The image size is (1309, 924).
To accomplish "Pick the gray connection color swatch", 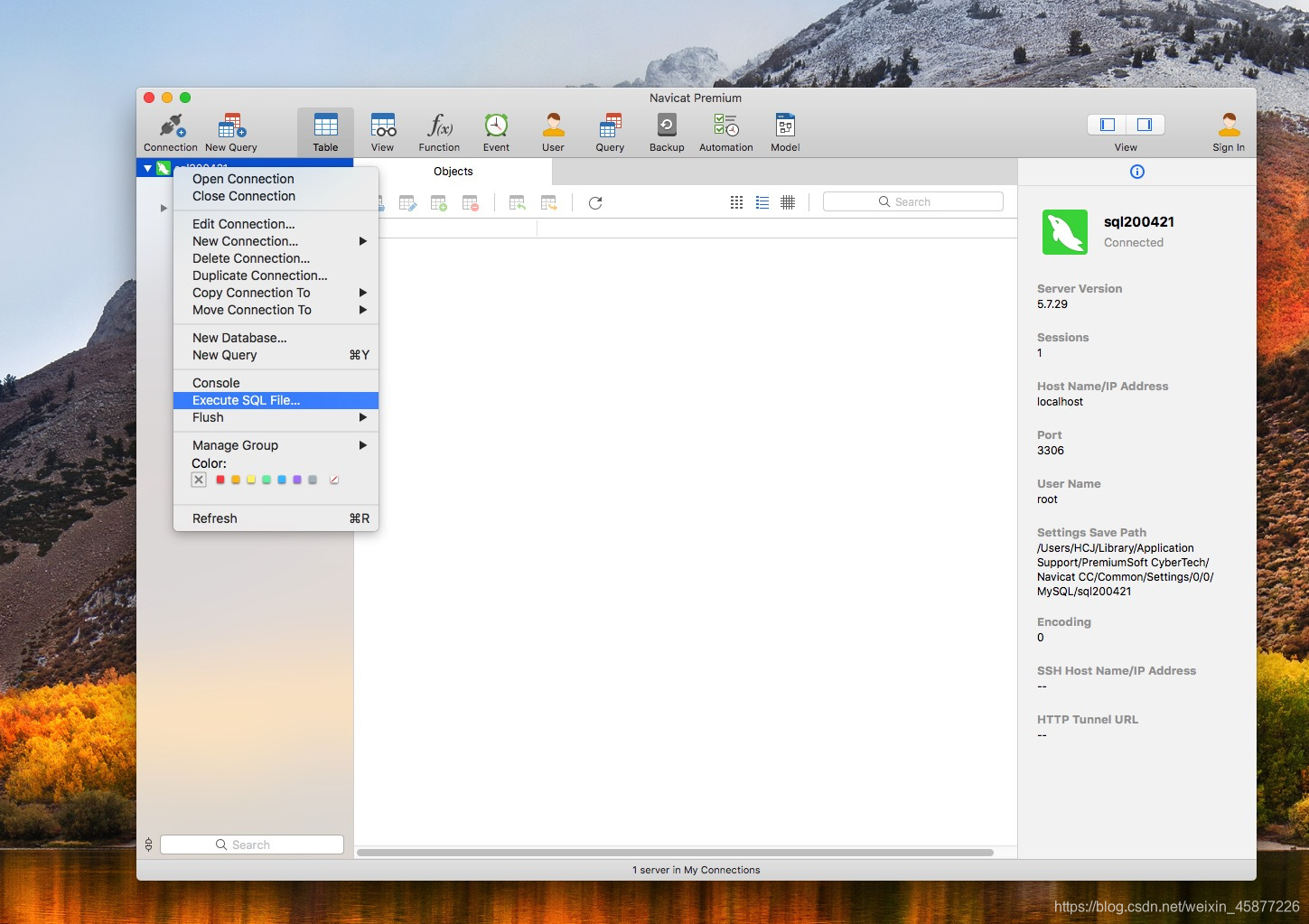I will pos(313,480).
